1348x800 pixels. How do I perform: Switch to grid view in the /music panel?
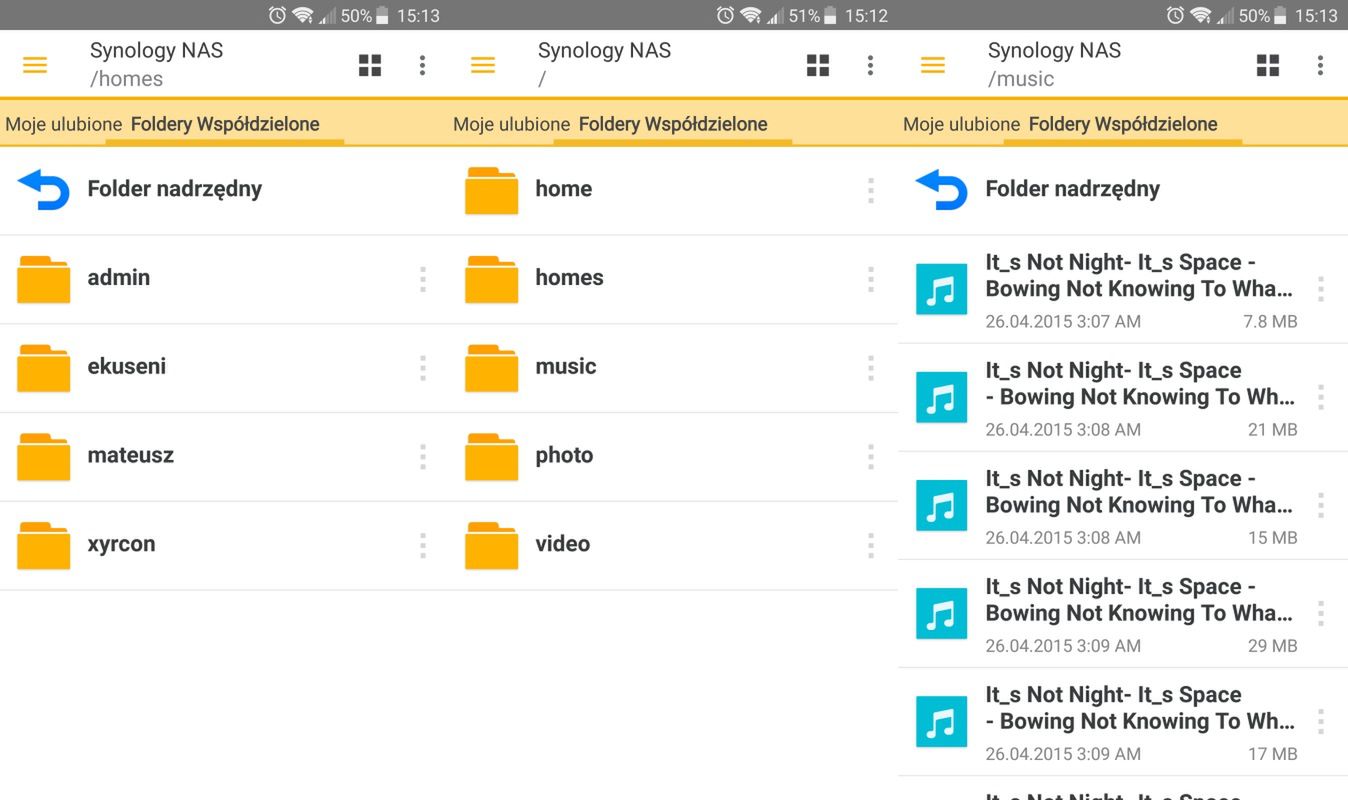[x=1268, y=65]
